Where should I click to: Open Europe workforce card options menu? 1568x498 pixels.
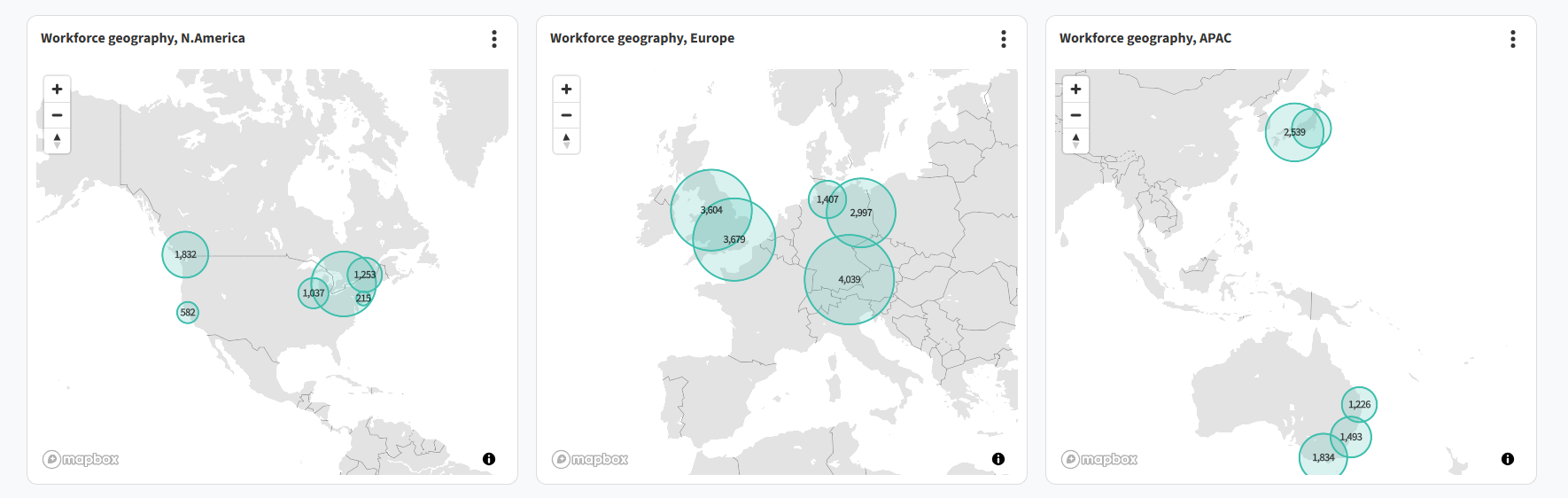pos(1004,39)
